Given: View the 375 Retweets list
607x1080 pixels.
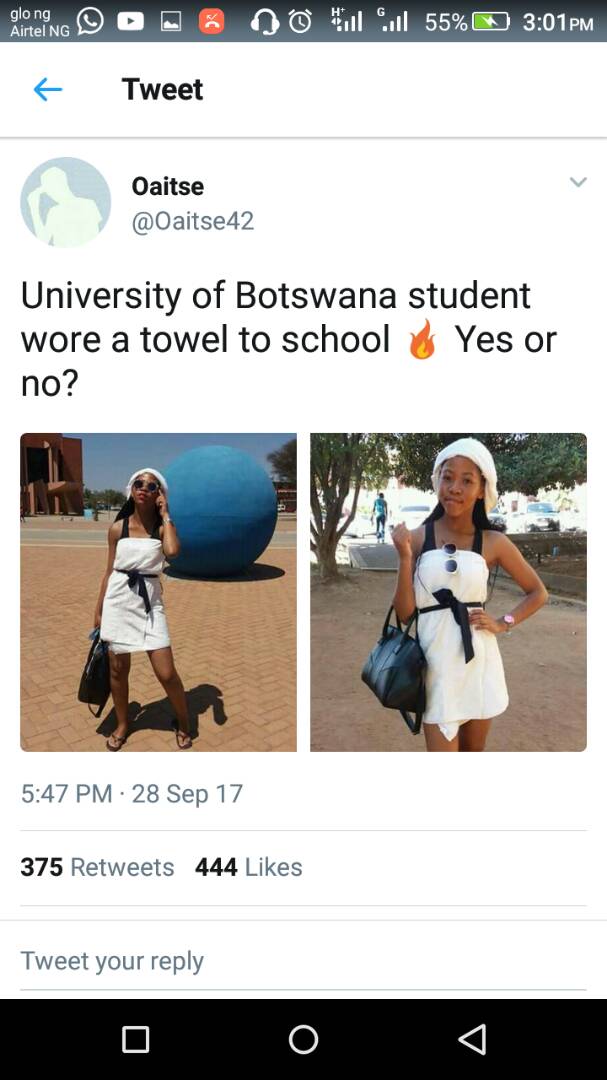Looking at the screenshot, I should [97, 866].
